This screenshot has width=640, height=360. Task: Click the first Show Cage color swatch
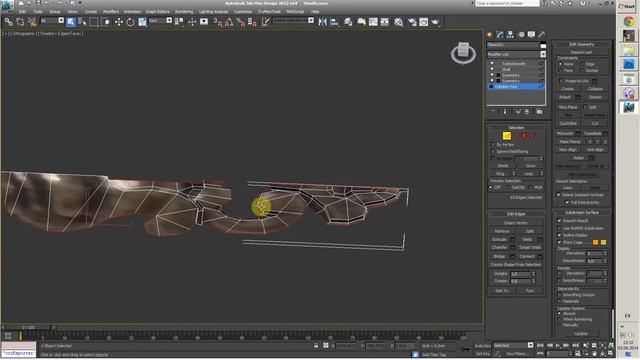596,242
